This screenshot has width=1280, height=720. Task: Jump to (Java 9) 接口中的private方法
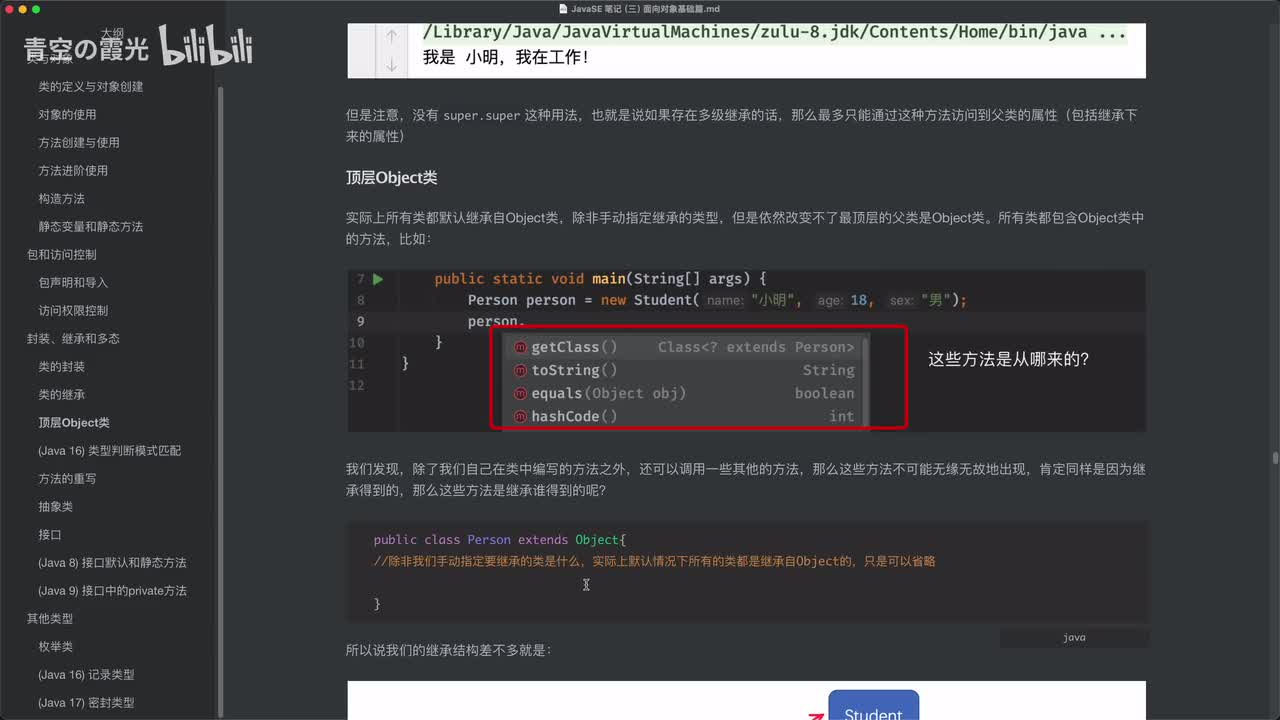[x=112, y=591]
